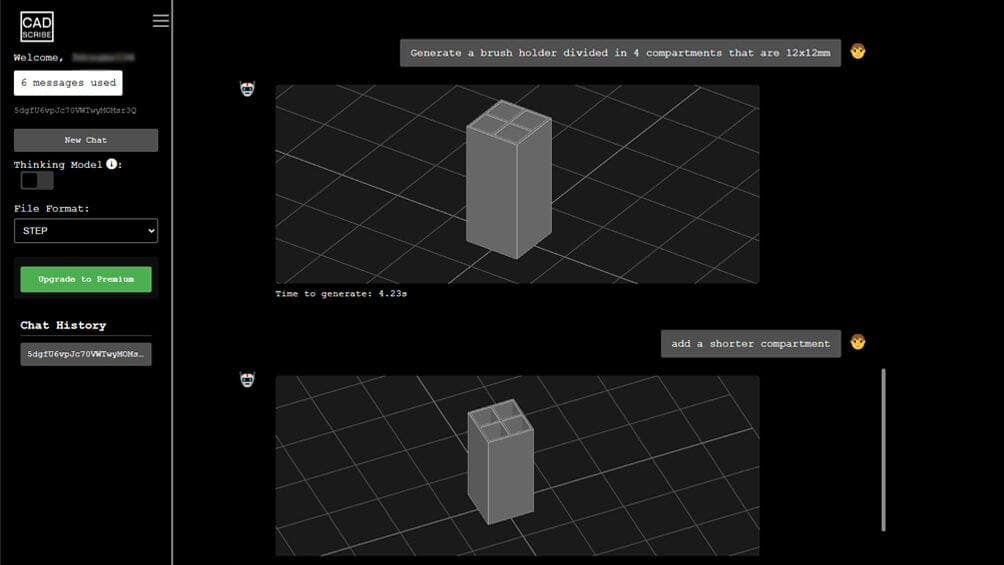The height and width of the screenshot is (565, 1004).
Task: Open chat history entry 5dgfU6vpJc70VWTwyMOHs
Action: click(86, 354)
